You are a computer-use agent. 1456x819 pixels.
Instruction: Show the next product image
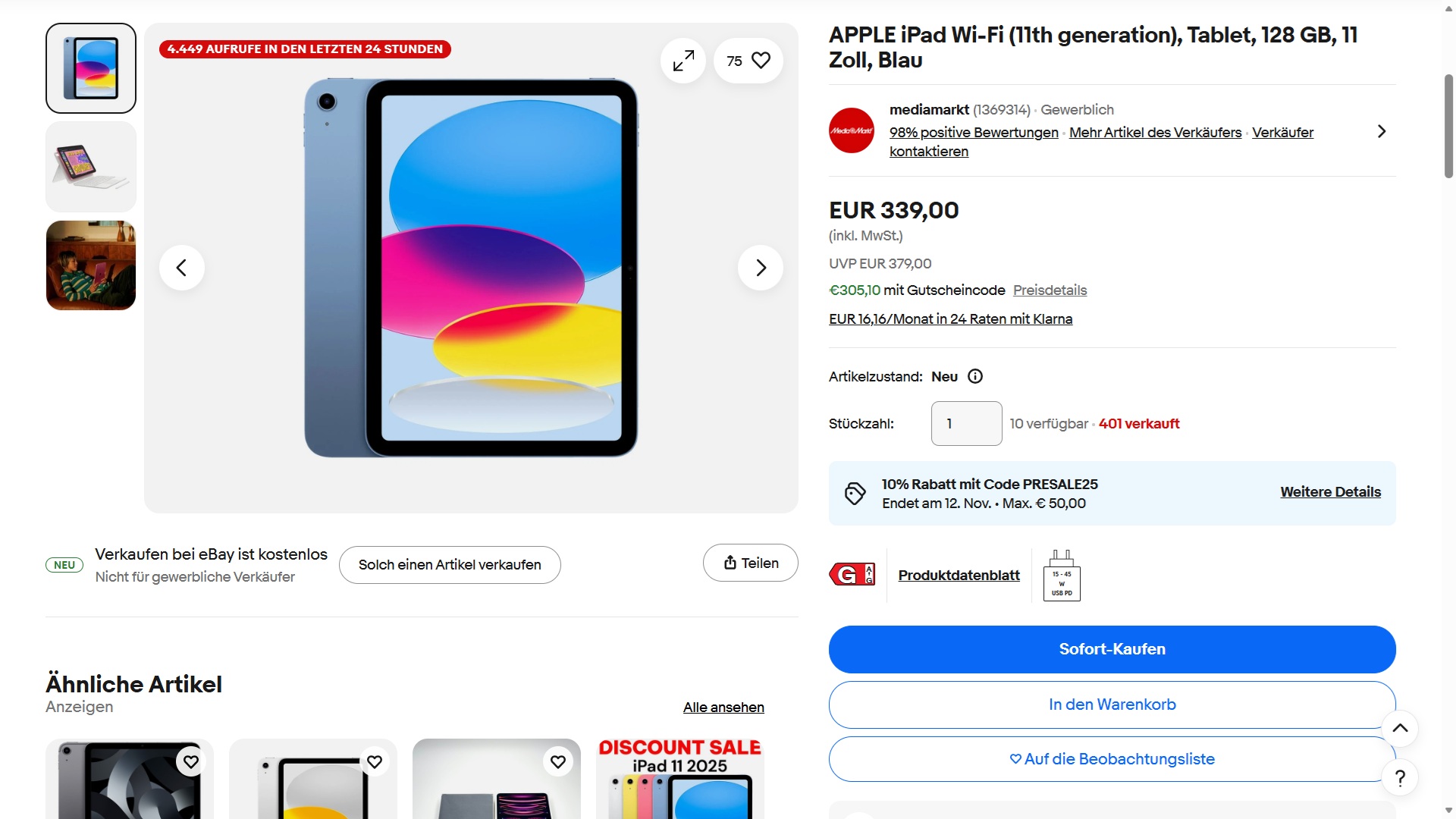coord(760,268)
